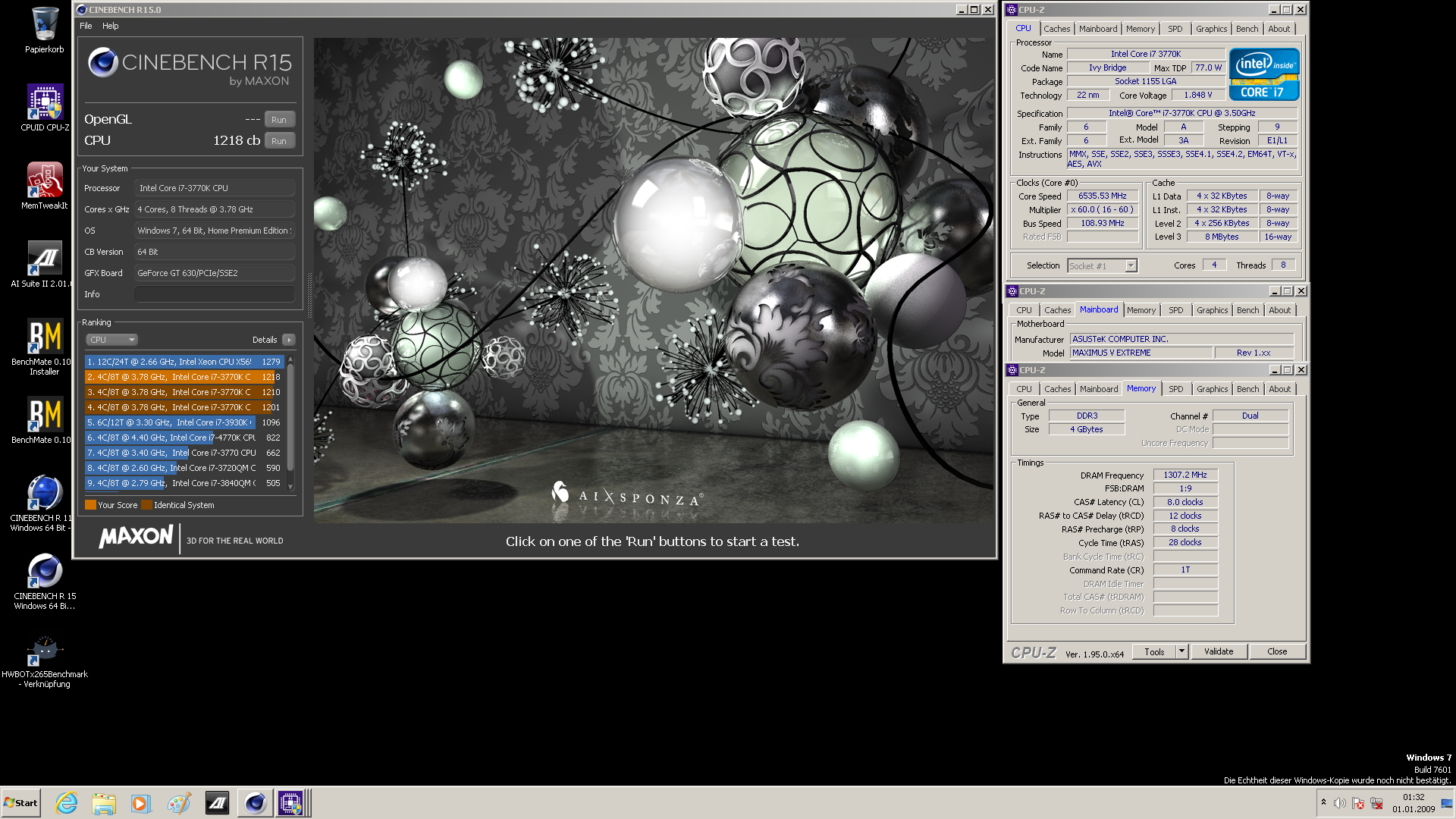Switch to Caches tab in top CPU-Z window
This screenshot has height=819, width=1456.
point(1056,29)
